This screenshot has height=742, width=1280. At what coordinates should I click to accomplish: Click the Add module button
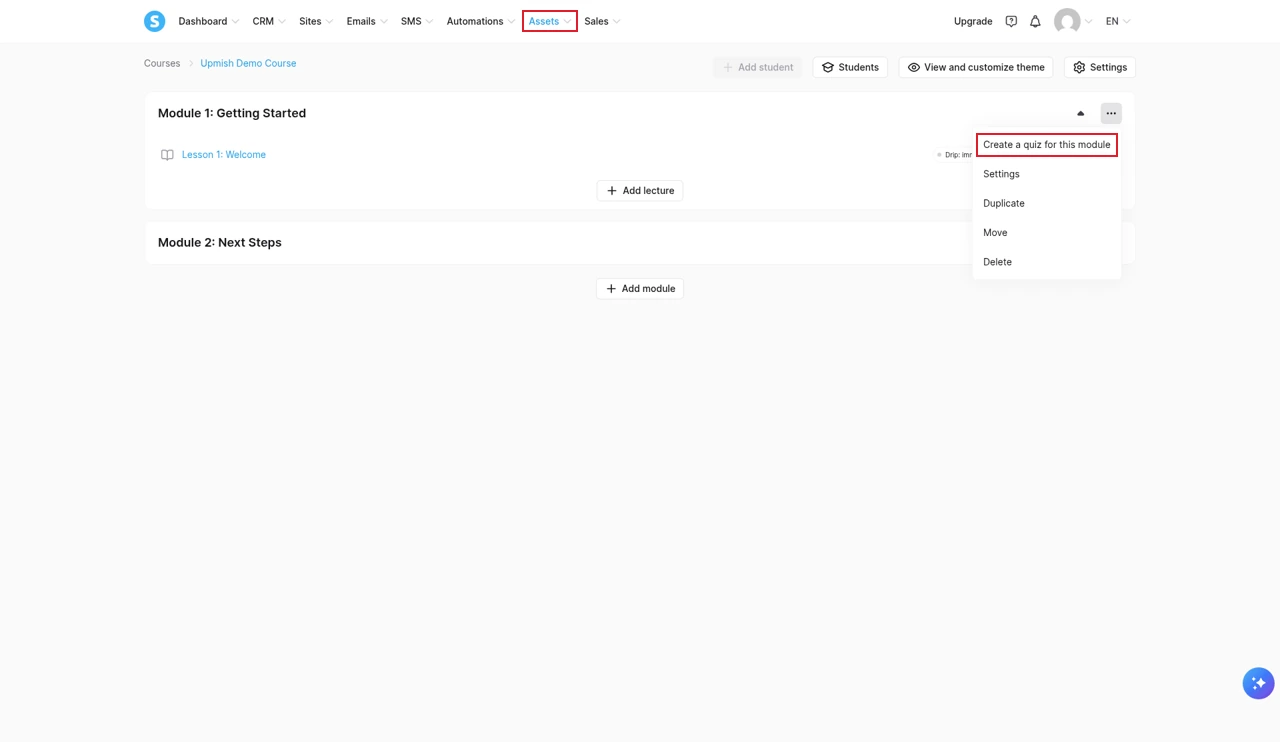point(640,288)
